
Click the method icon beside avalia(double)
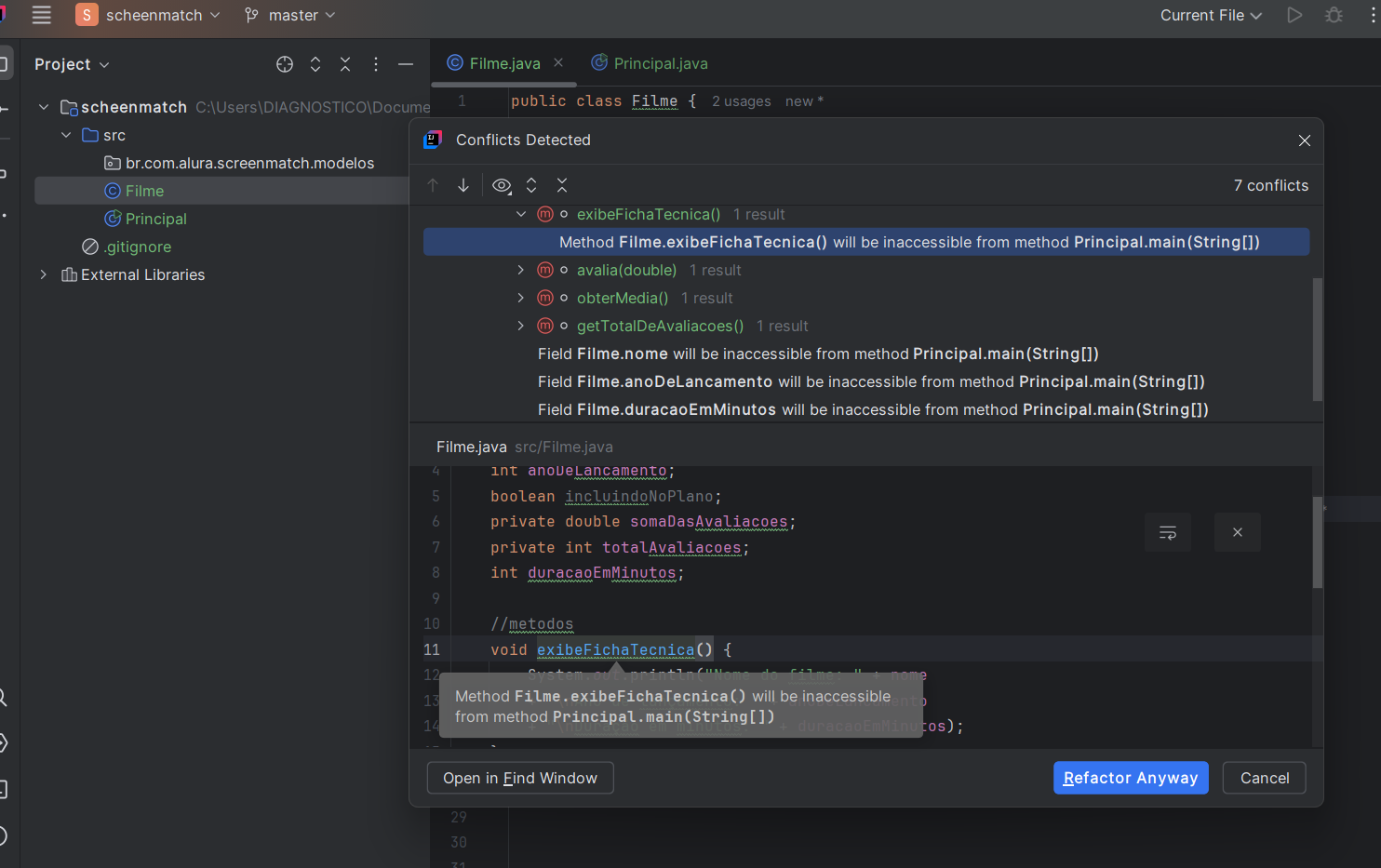tap(545, 270)
